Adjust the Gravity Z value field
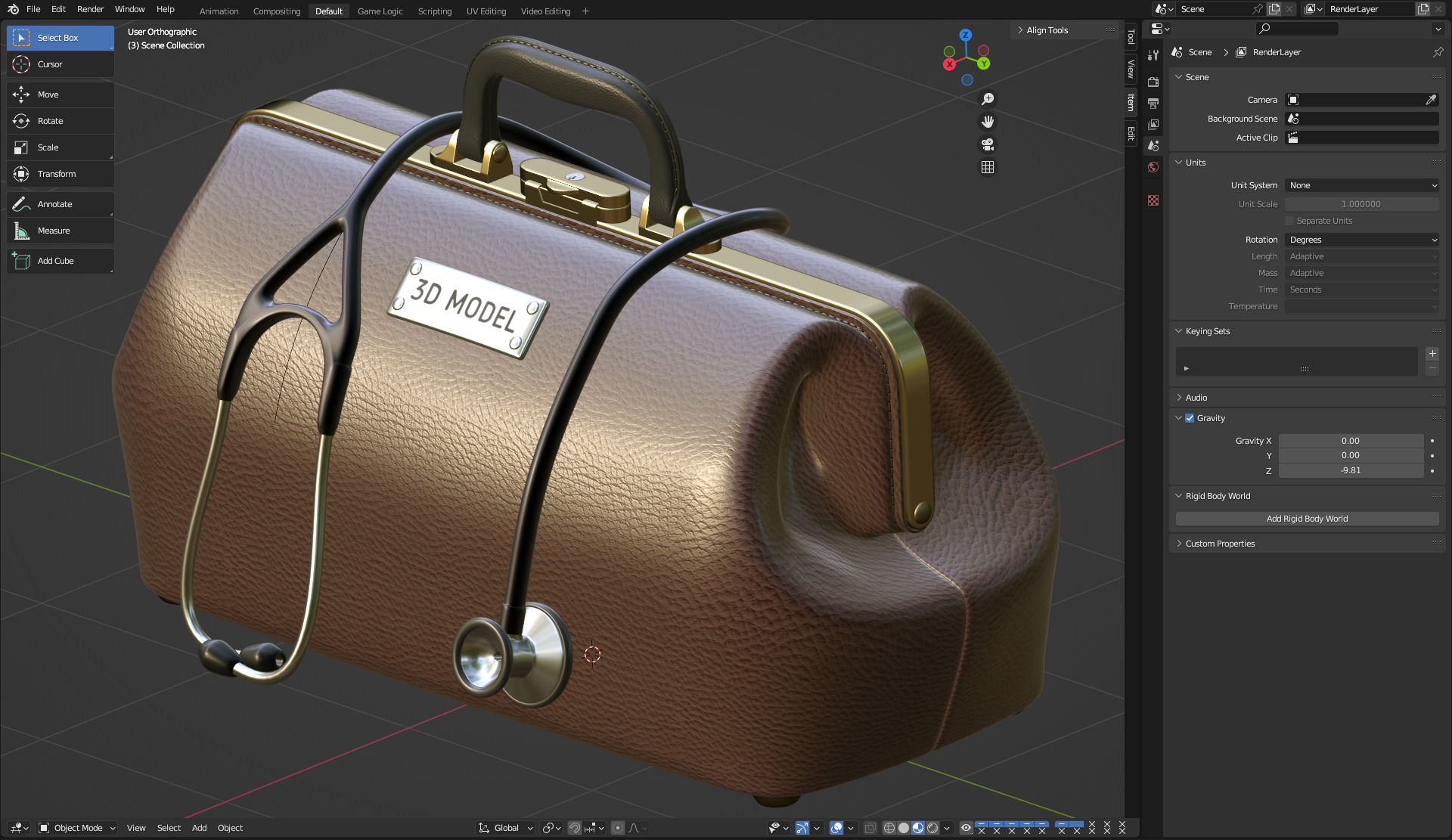This screenshot has width=1452, height=840. (1350, 470)
